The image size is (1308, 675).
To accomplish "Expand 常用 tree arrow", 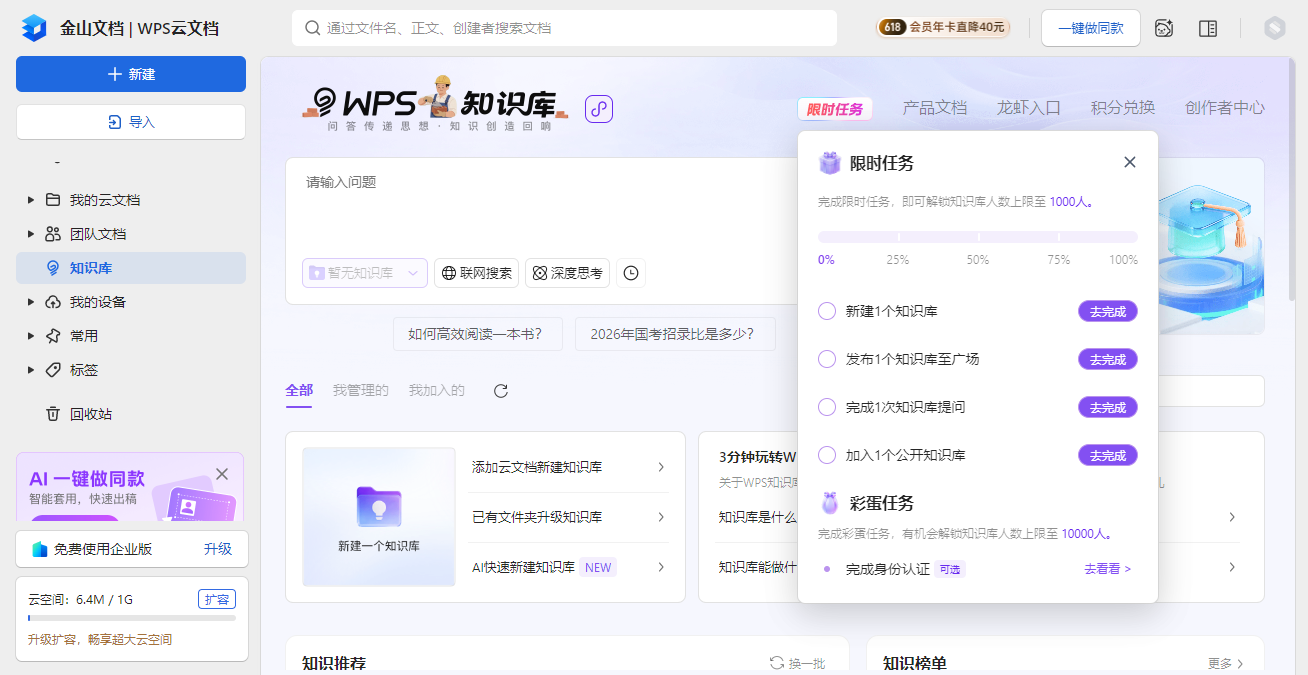I will pos(31,336).
